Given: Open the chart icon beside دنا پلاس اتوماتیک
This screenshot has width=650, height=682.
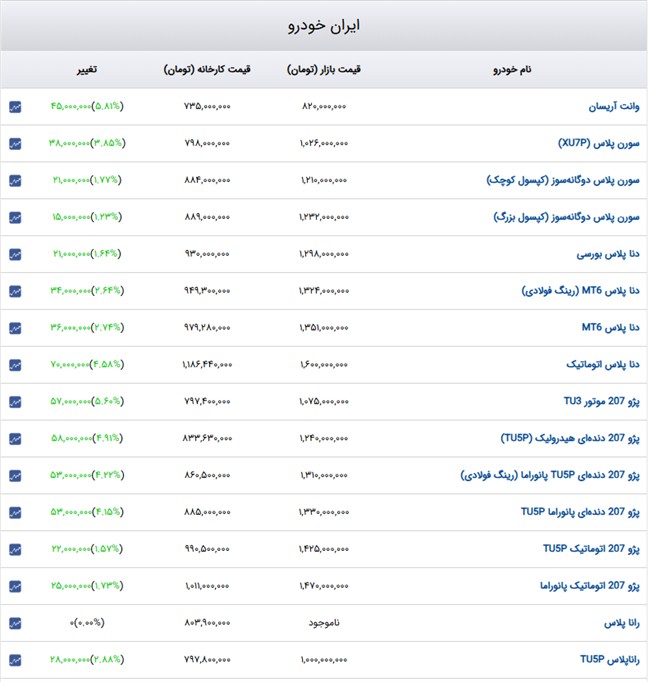Looking at the screenshot, I should 15,365.
